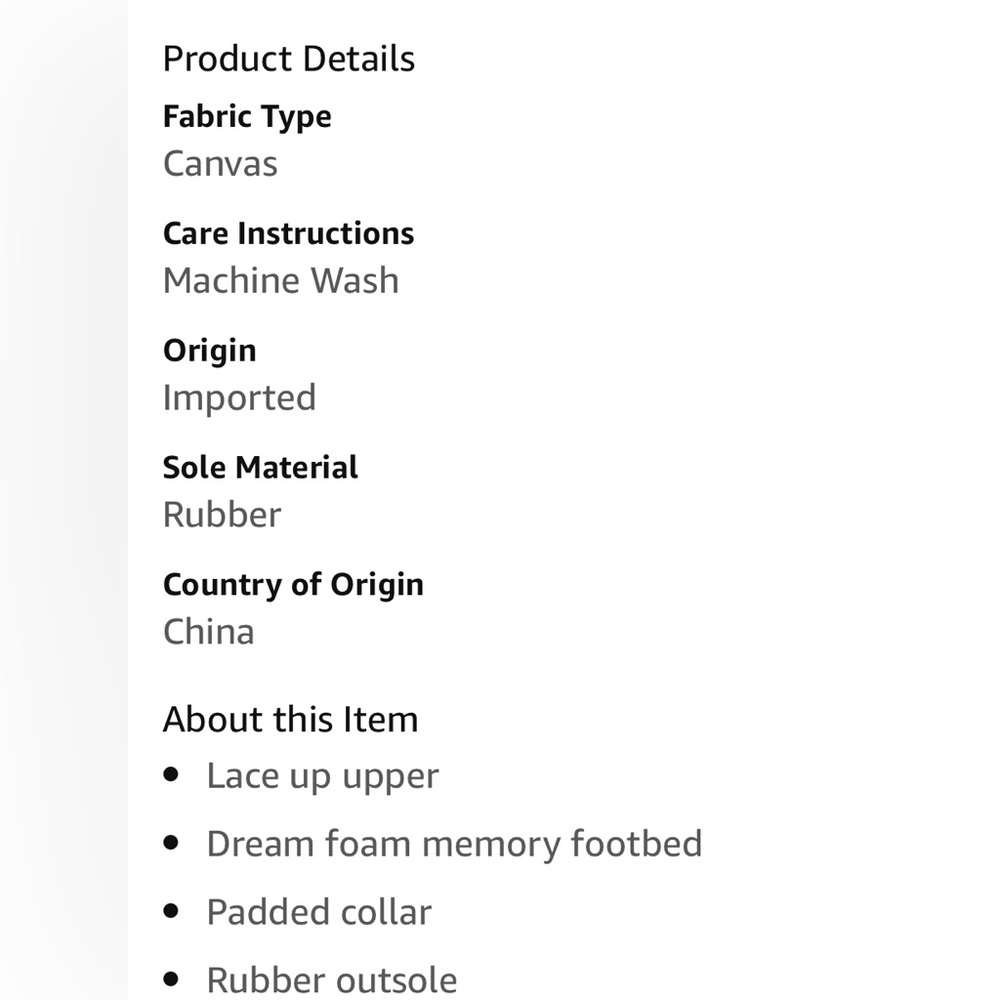Click the Product Details heading
Viewport: 1000px width, 1000px height.
(288, 59)
